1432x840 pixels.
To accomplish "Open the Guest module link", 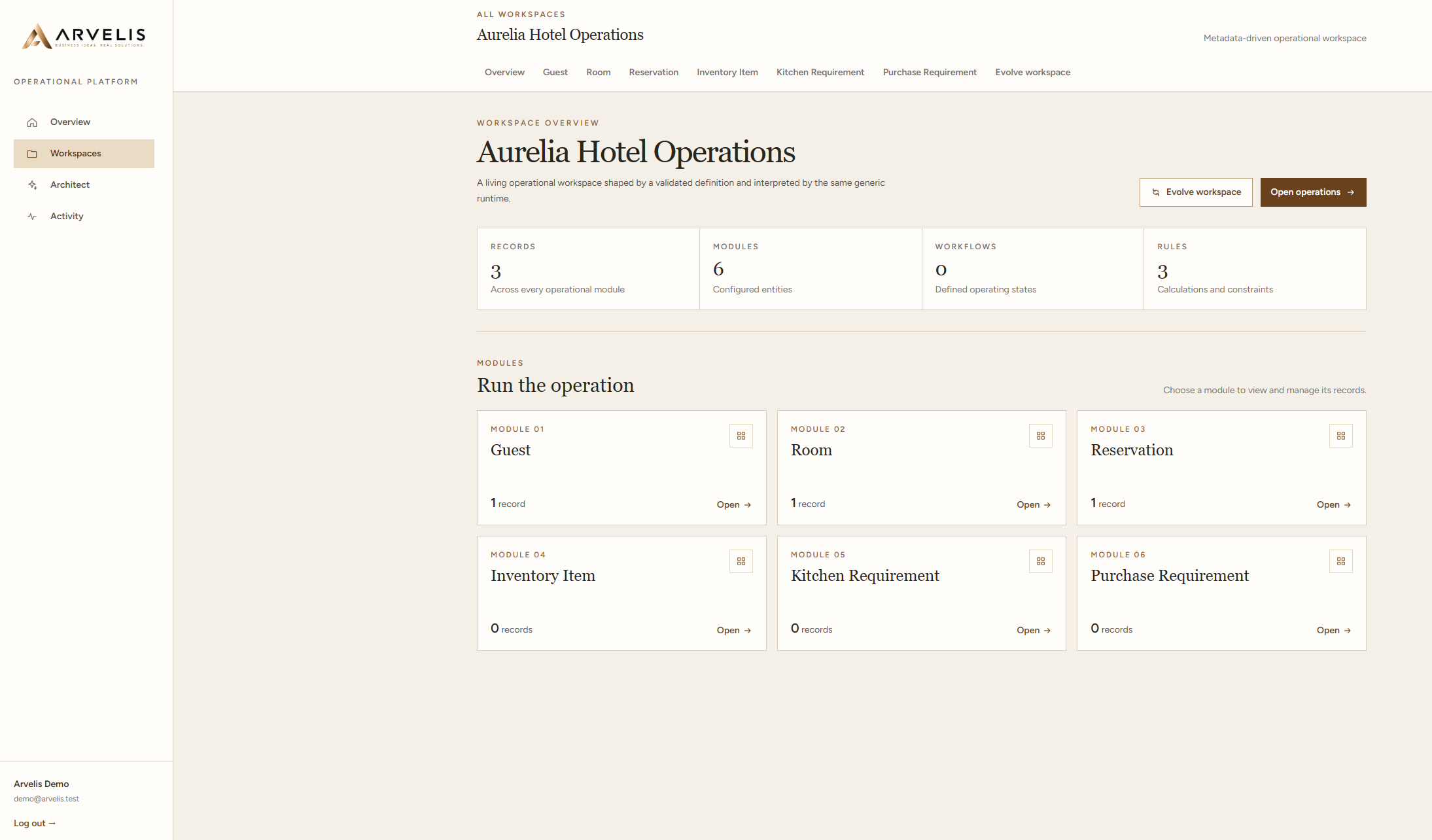I will [733, 505].
